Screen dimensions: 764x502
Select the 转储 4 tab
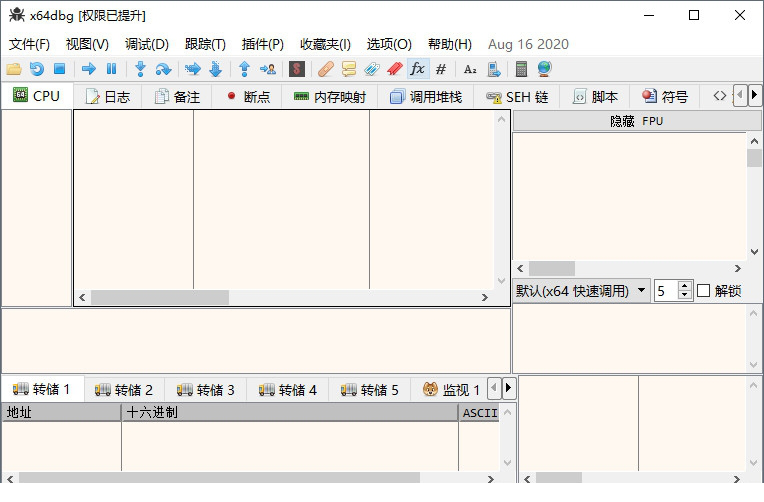click(287, 390)
